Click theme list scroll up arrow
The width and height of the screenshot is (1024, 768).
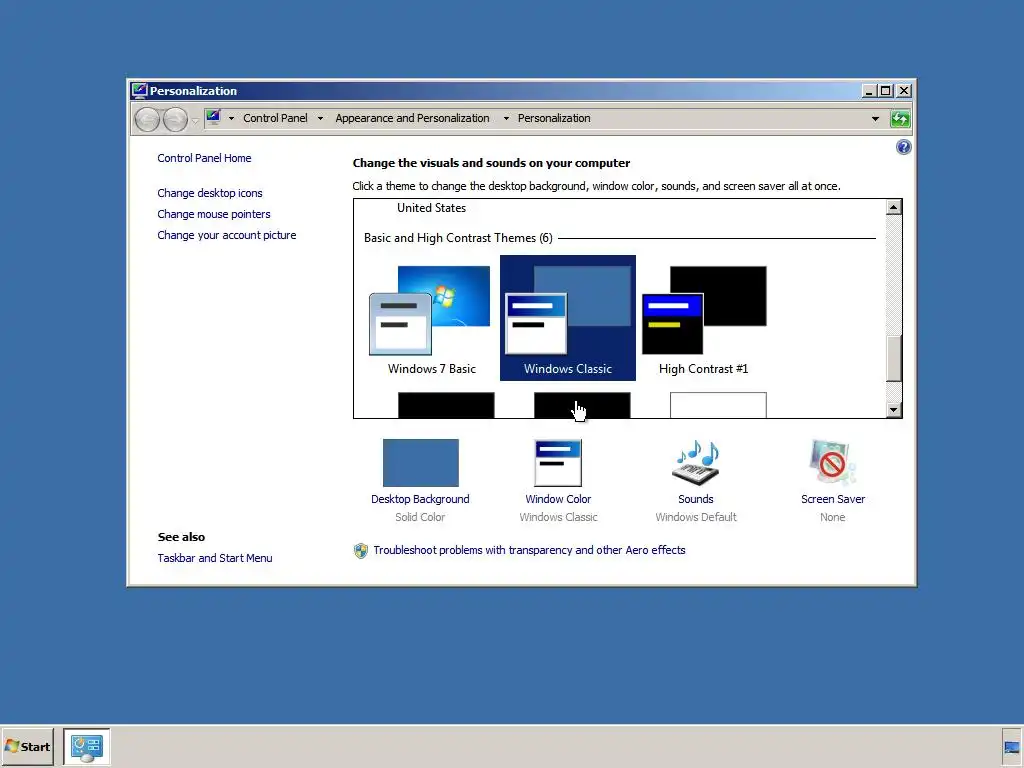[x=893, y=207]
